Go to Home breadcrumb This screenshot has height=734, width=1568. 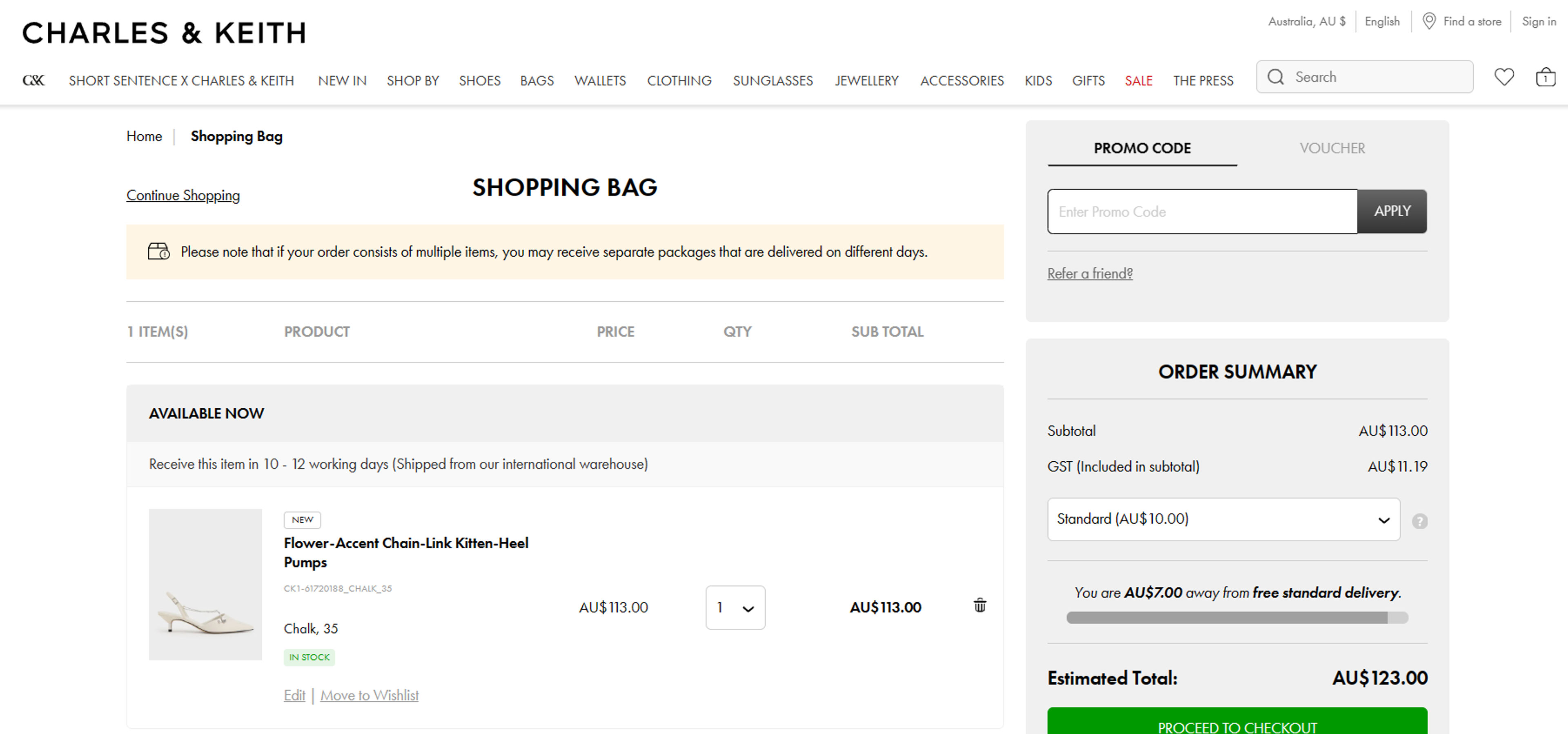pyautogui.click(x=144, y=136)
